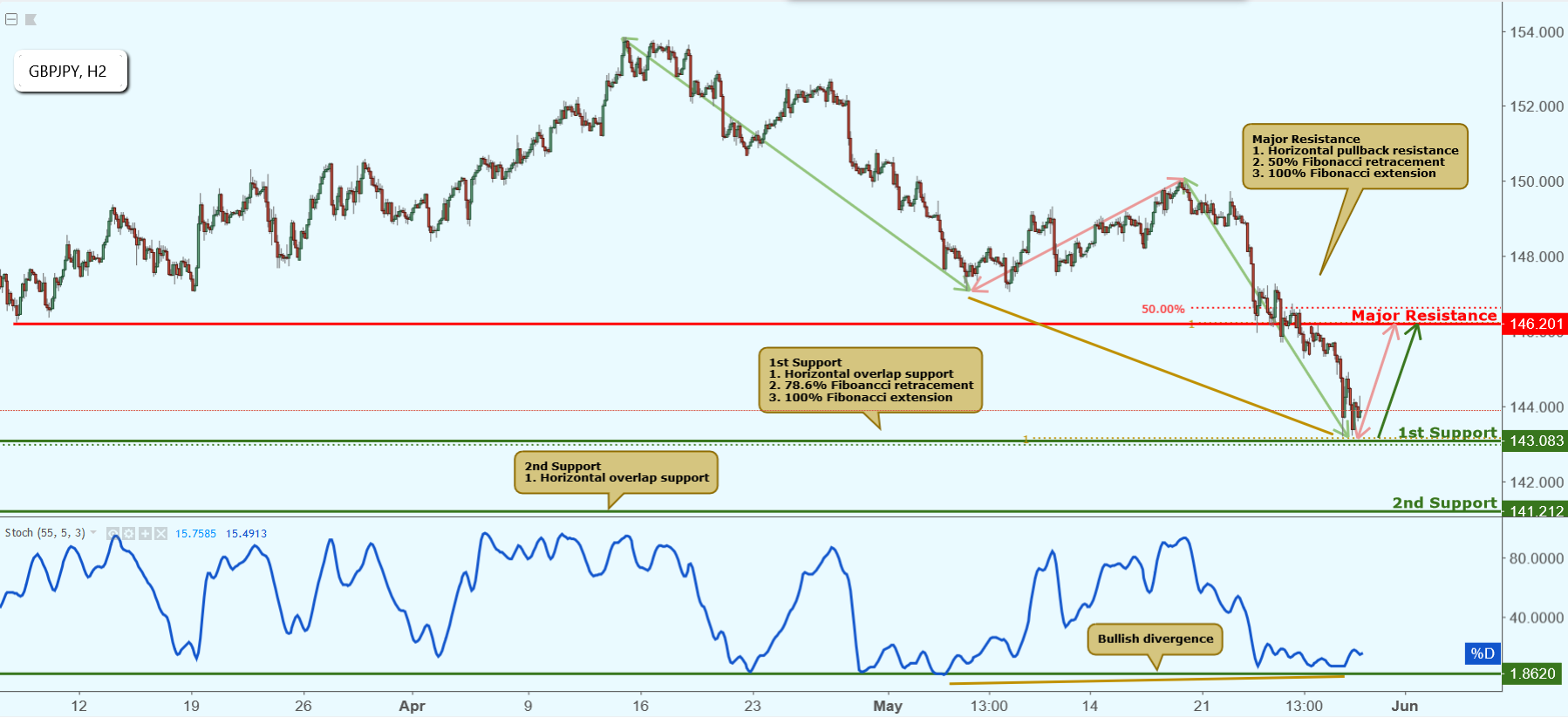Click the 14 date label on time axis
The width and height of the screenshot is (1568, 718).
click(x=1090, y=706)
